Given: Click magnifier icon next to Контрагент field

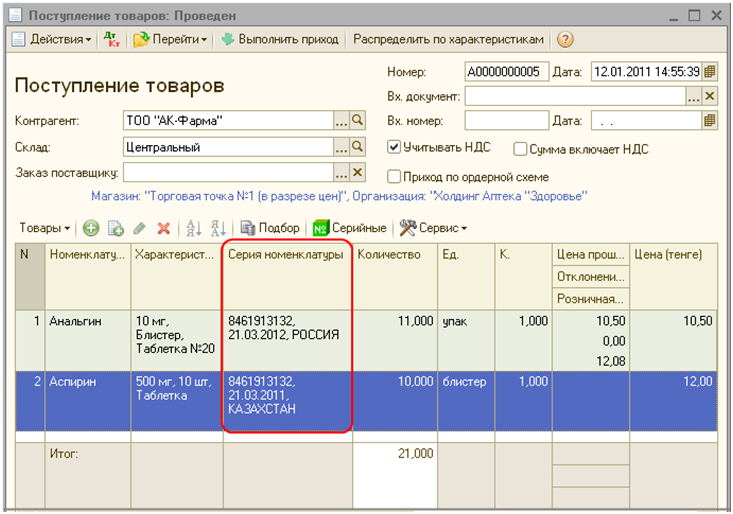Looking at the screenshot, I should coord(358,120).
